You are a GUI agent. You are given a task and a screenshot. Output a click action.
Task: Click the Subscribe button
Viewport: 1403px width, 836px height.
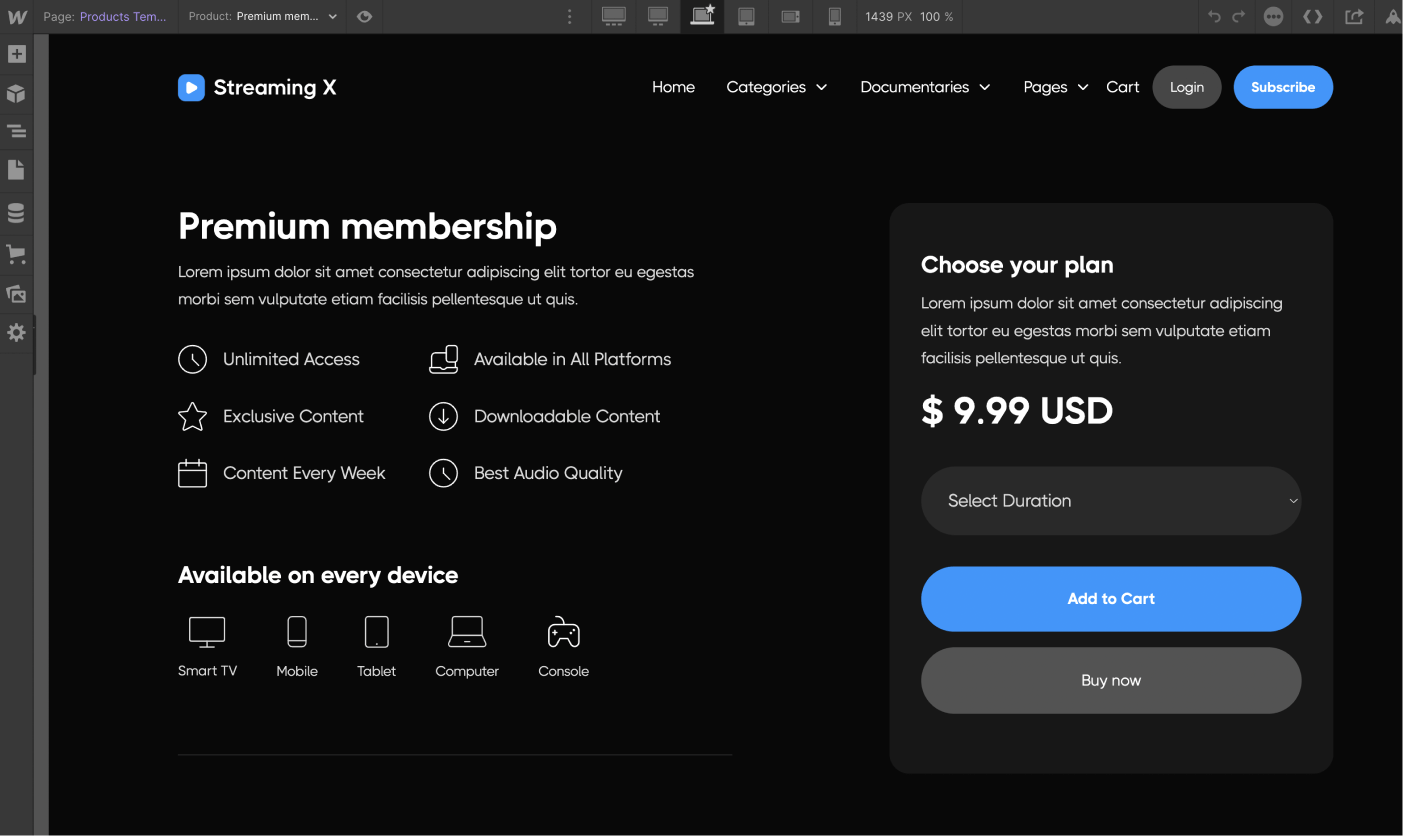click(x=1283, y=87)
